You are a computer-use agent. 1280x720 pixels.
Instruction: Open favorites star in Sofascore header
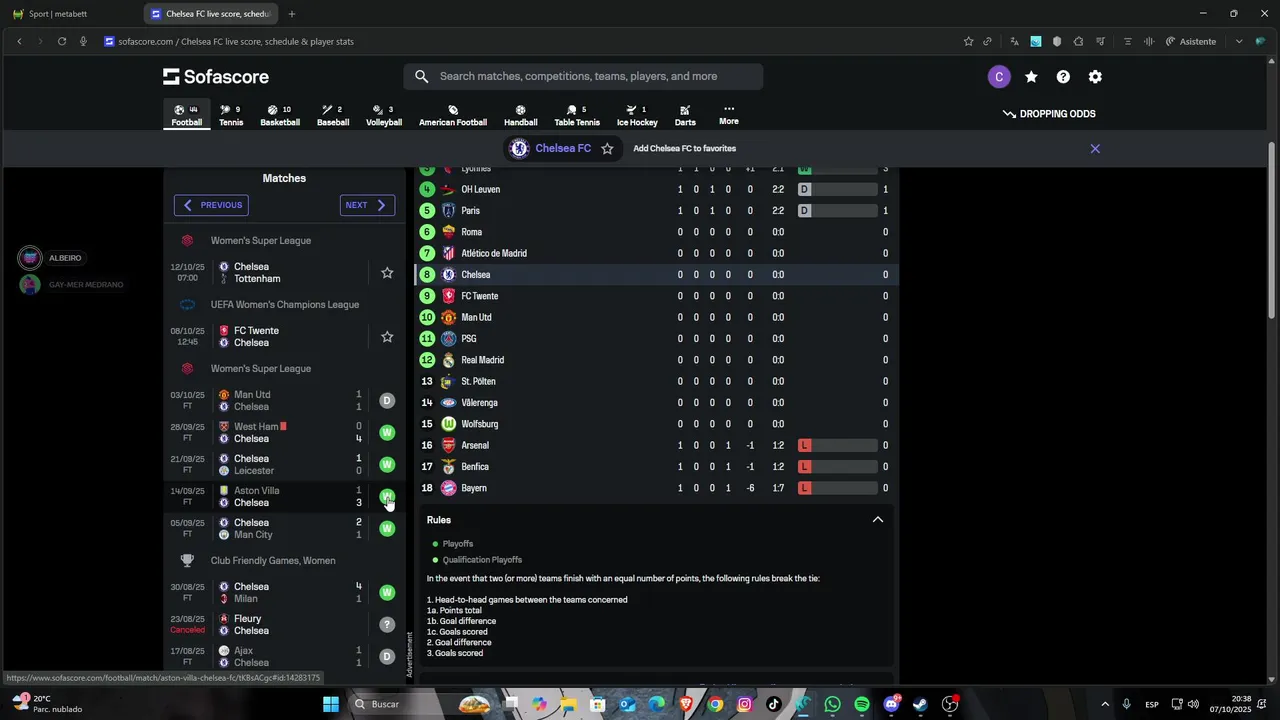(1031, 77)
